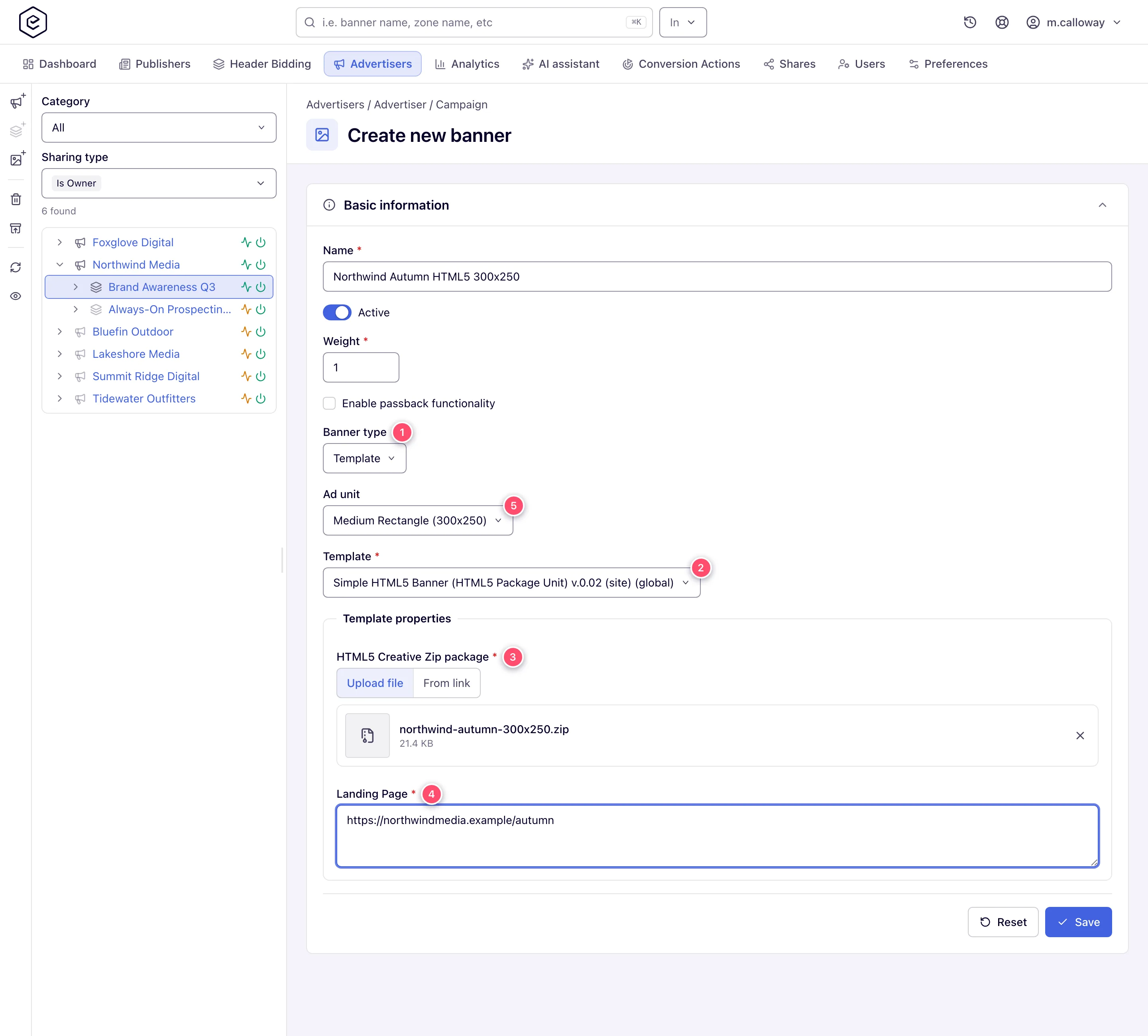Click the activity pulse icon for Lakeshore Media

(246, 354)
